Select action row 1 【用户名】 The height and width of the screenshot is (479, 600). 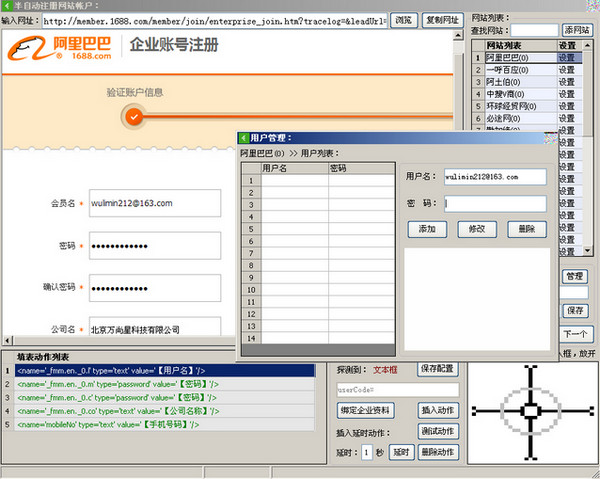click(165, 370)
